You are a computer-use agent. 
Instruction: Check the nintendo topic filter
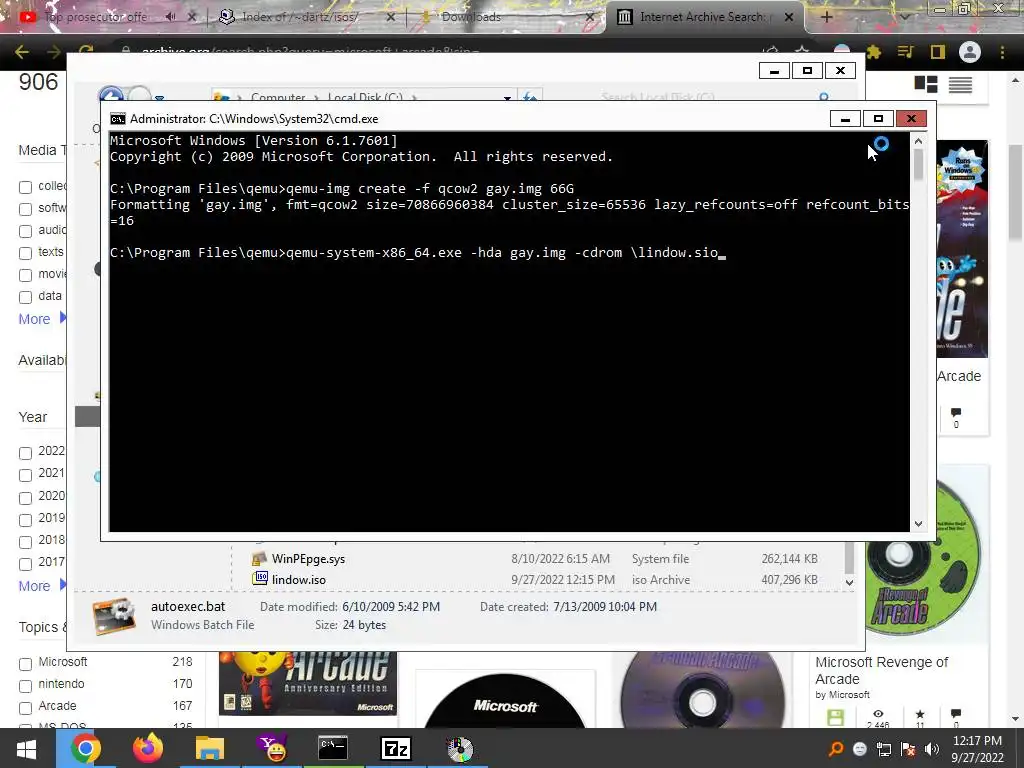(25, 686)
